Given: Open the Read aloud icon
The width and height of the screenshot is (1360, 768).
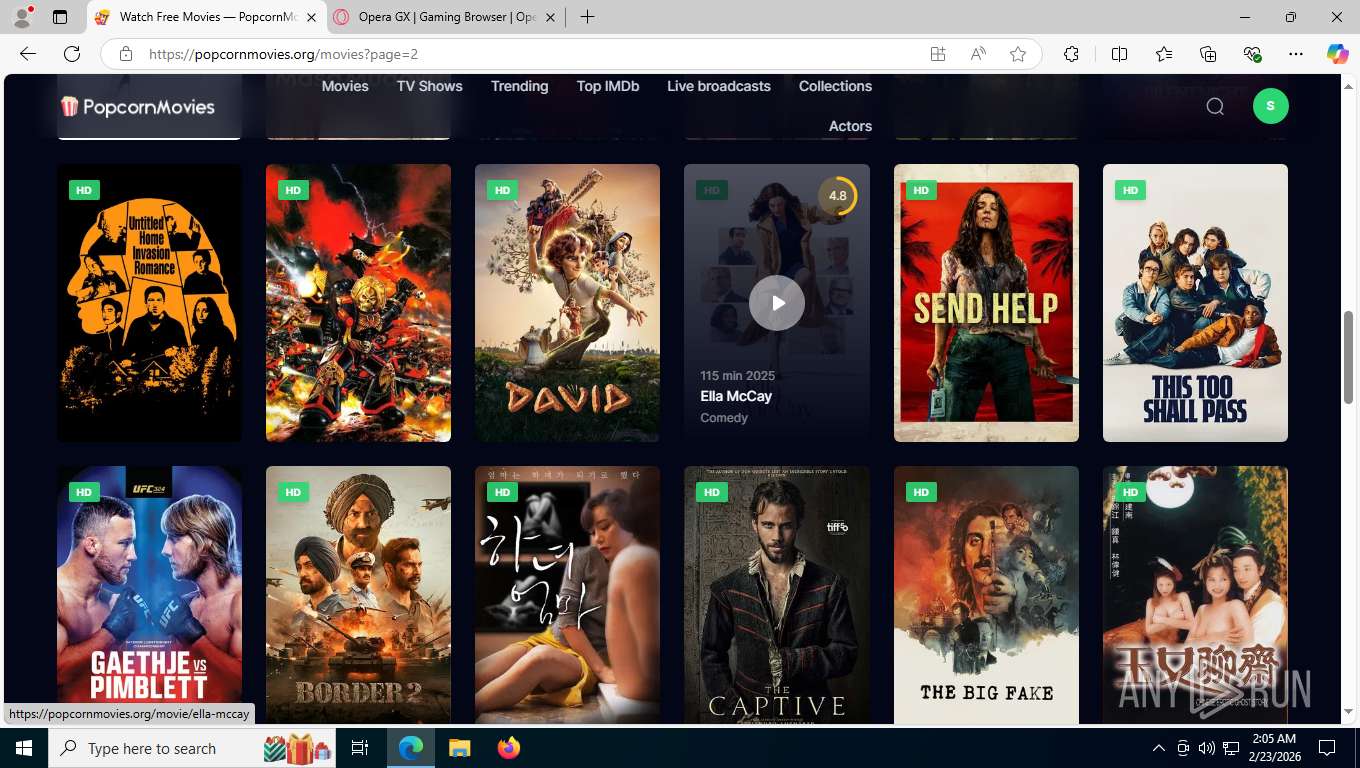Looking at the screenshot, I should (x=978, y=54).
